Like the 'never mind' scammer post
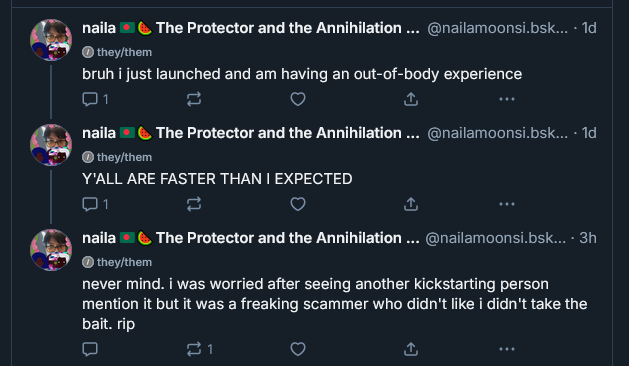629x366 pixels. tap(298, 349)
